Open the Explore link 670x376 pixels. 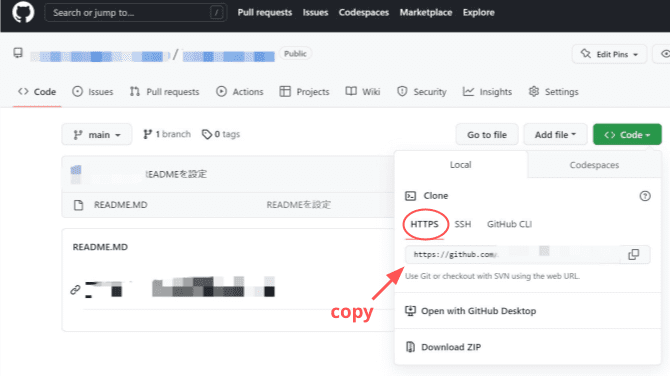tap(479, 13)
